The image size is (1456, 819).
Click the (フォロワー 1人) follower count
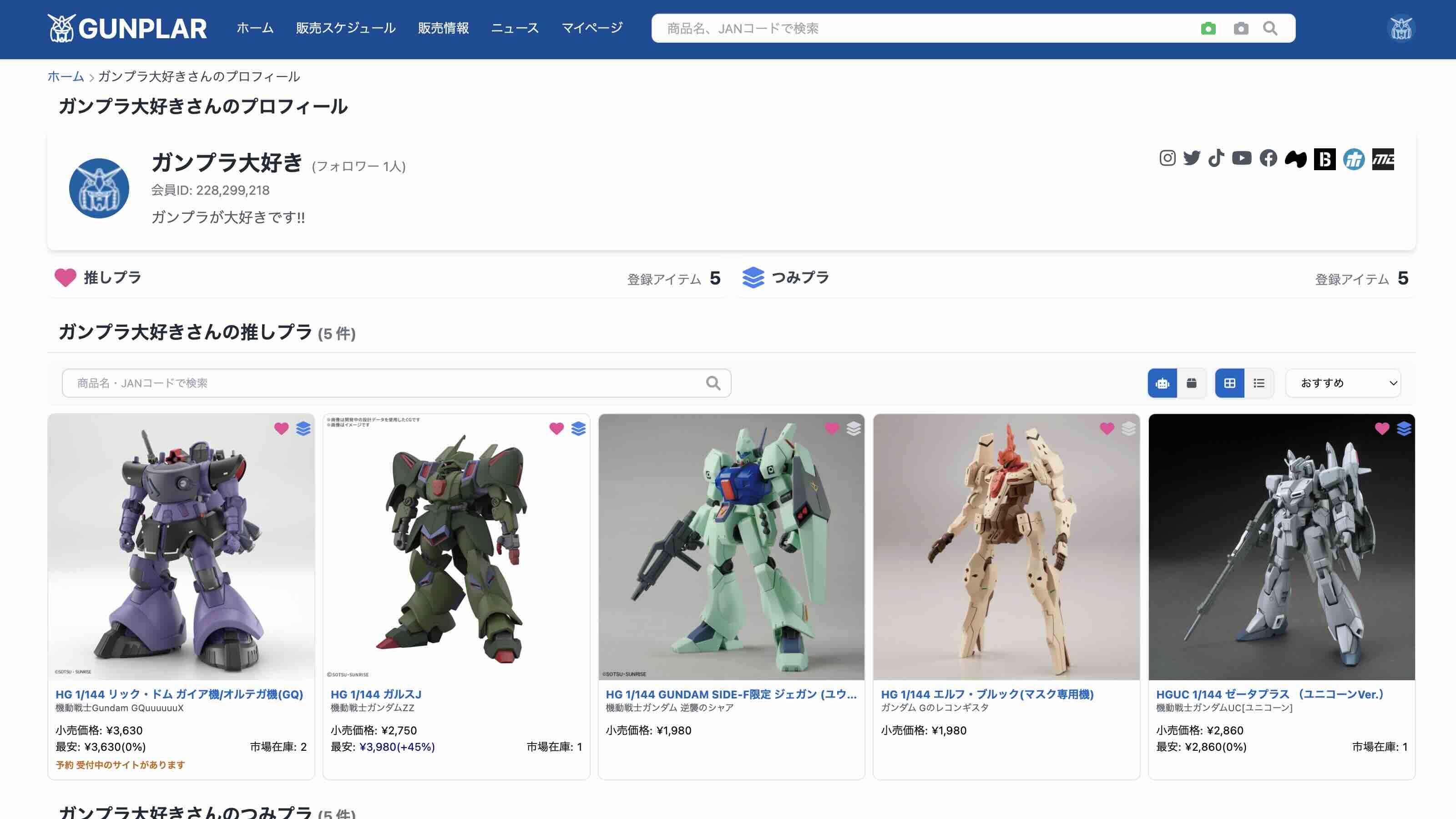click(x=359, y=166)
